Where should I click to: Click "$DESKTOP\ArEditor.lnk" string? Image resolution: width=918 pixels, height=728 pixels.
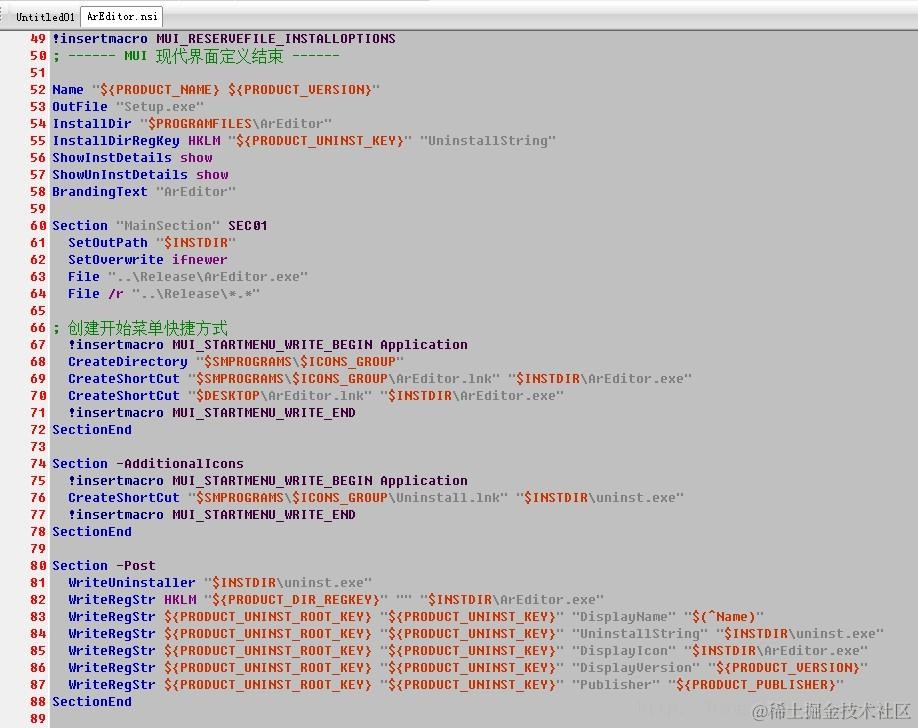pyautogui.click(x=280, y=395)
